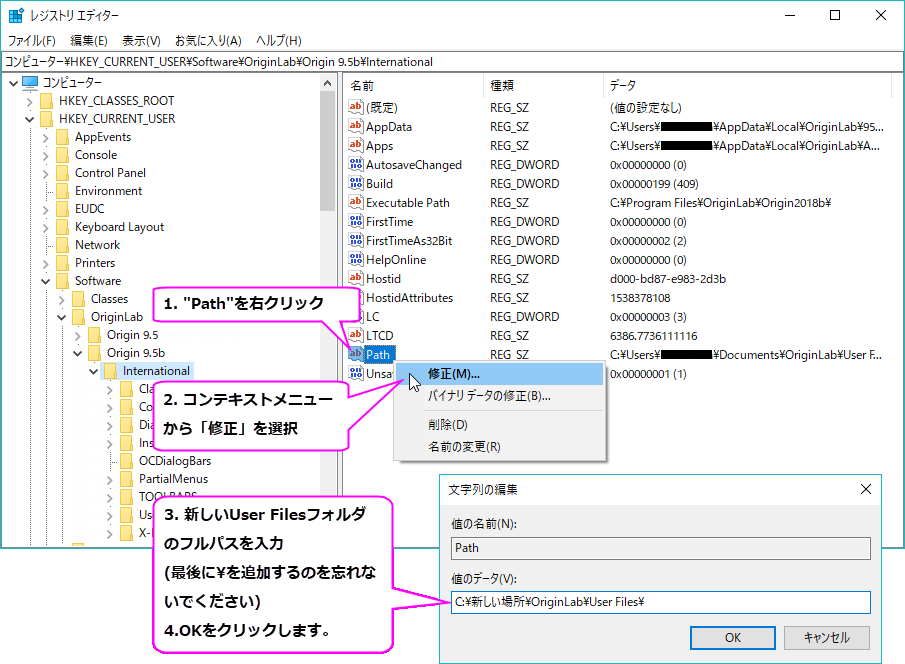This screenshot has width=905, height=664.
Task: Click the Apps string value icon
Action: (356, 145)
